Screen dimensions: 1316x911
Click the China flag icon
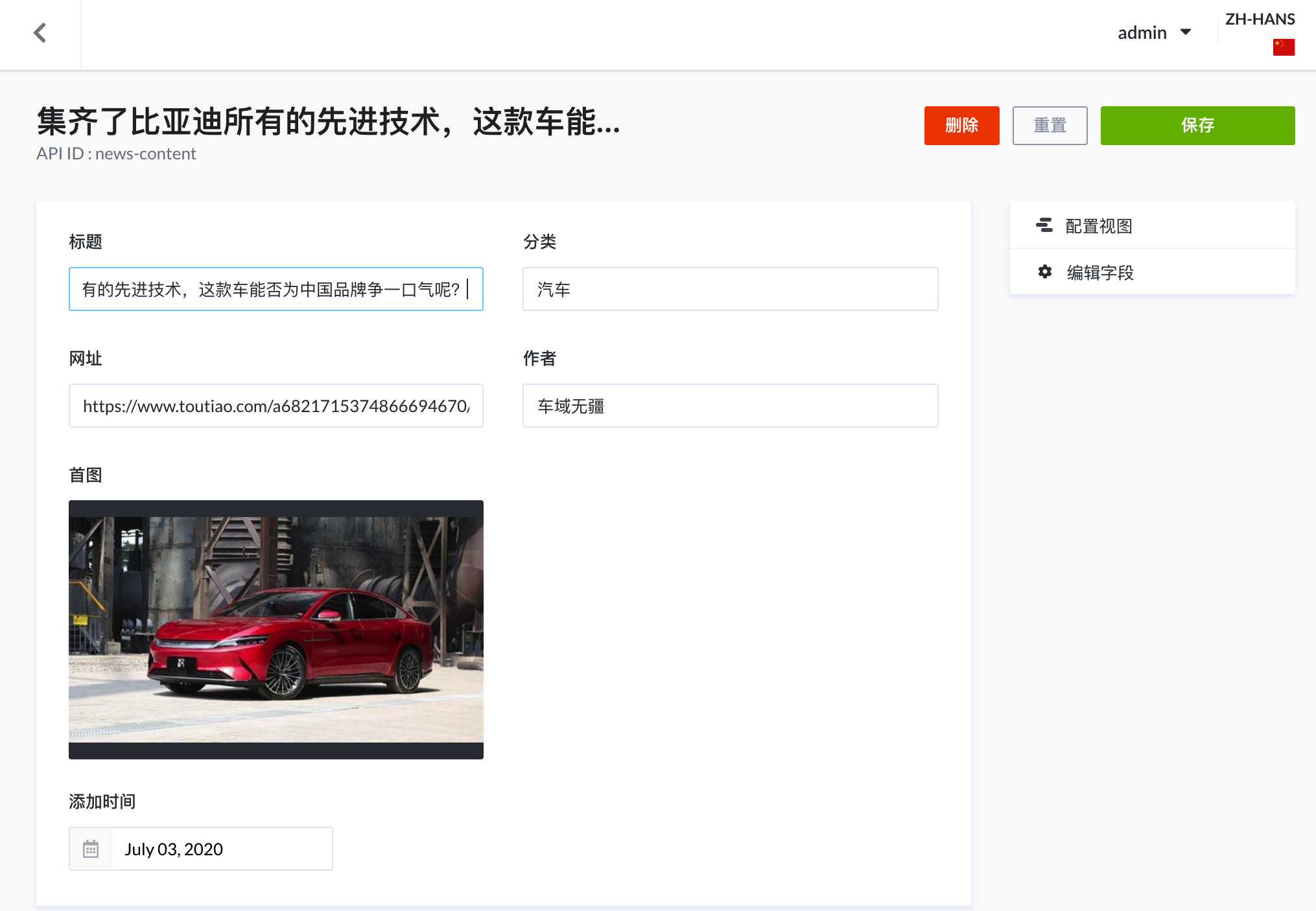pos(1283,47)
